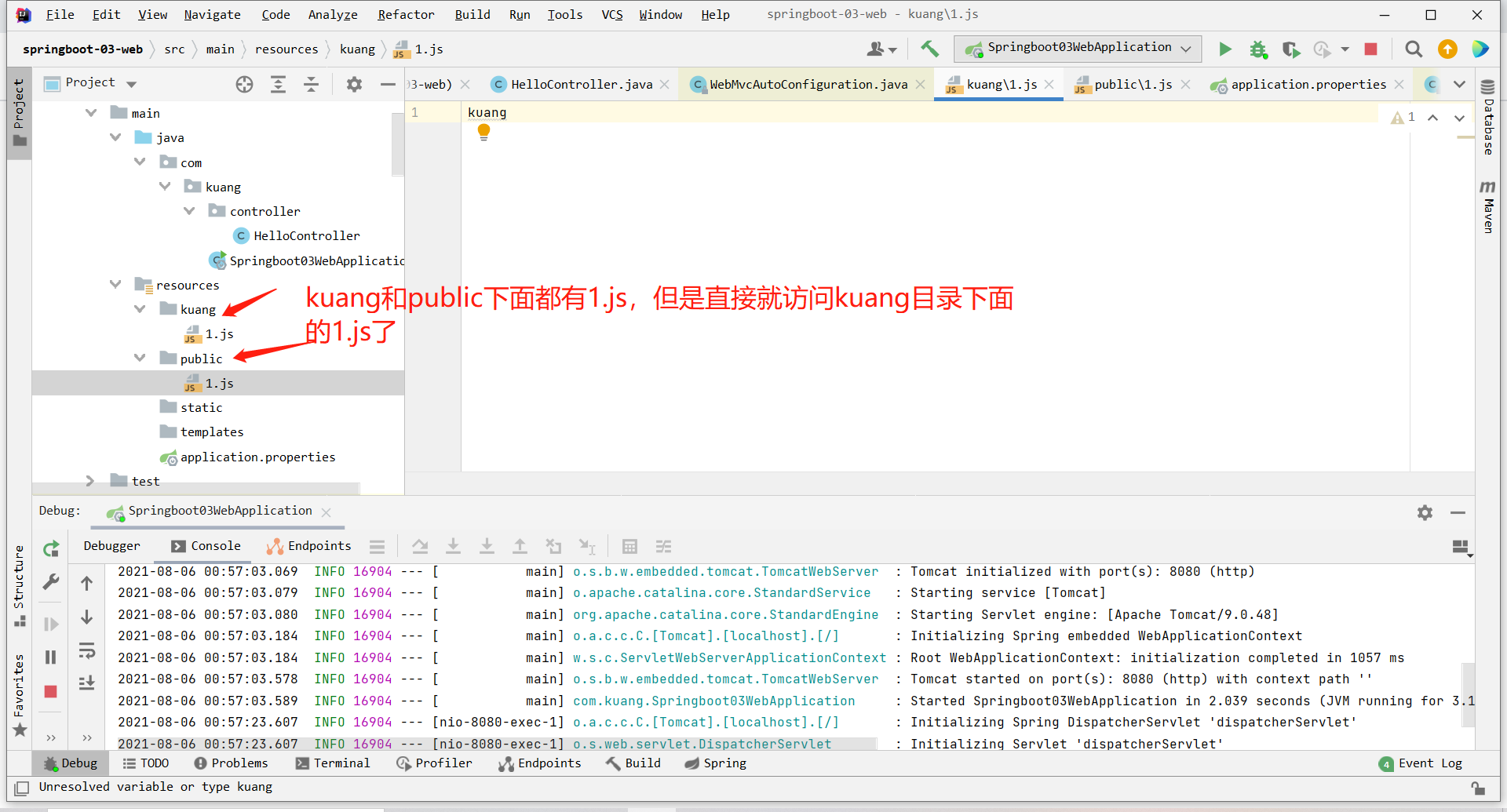Click resources breadcrumb in navigation bar
1507x812 pixels.
[x=286, y=49]
